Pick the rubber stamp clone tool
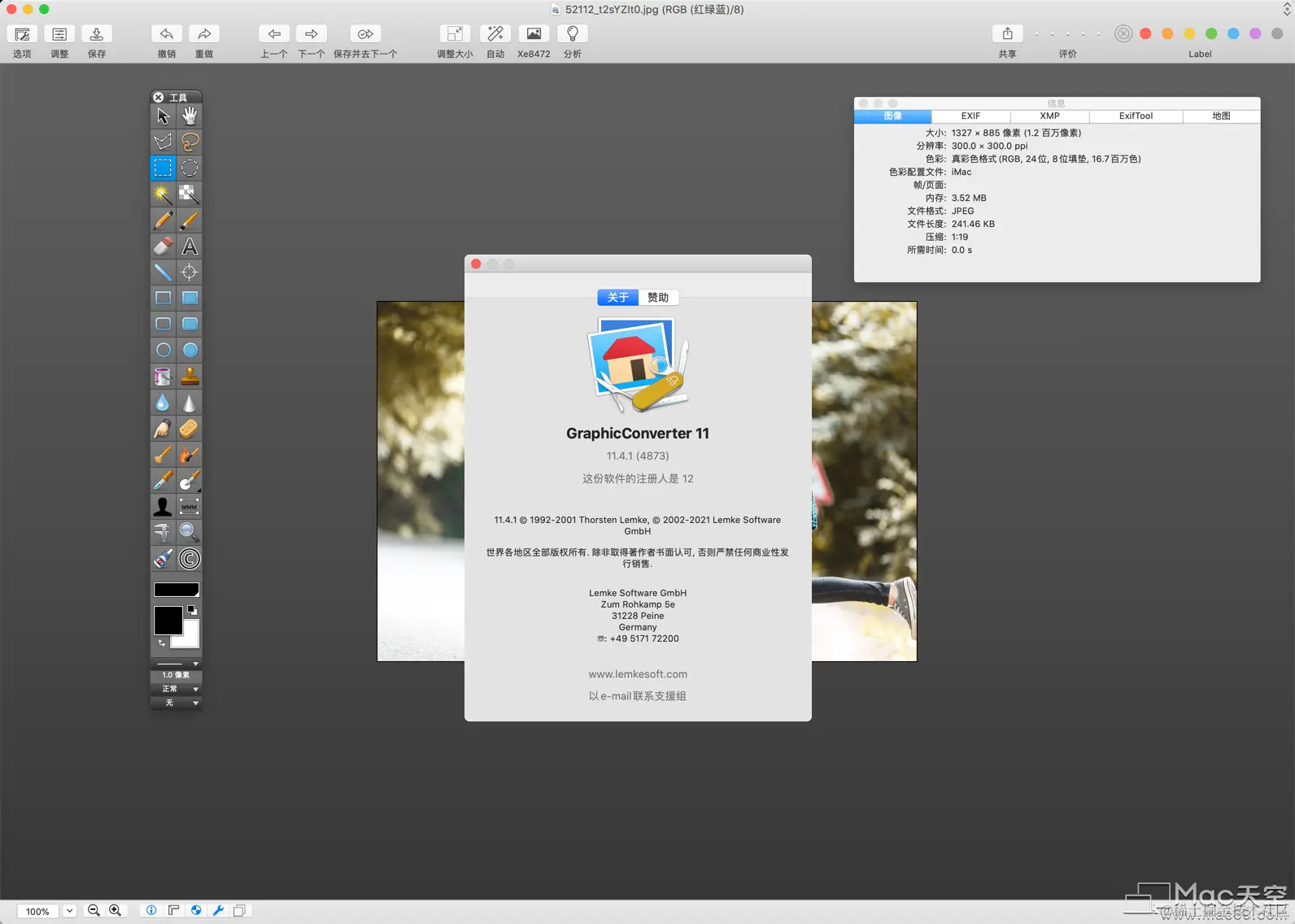The width and height of the screenshot is (1295, 924). (x=190, y=377)
